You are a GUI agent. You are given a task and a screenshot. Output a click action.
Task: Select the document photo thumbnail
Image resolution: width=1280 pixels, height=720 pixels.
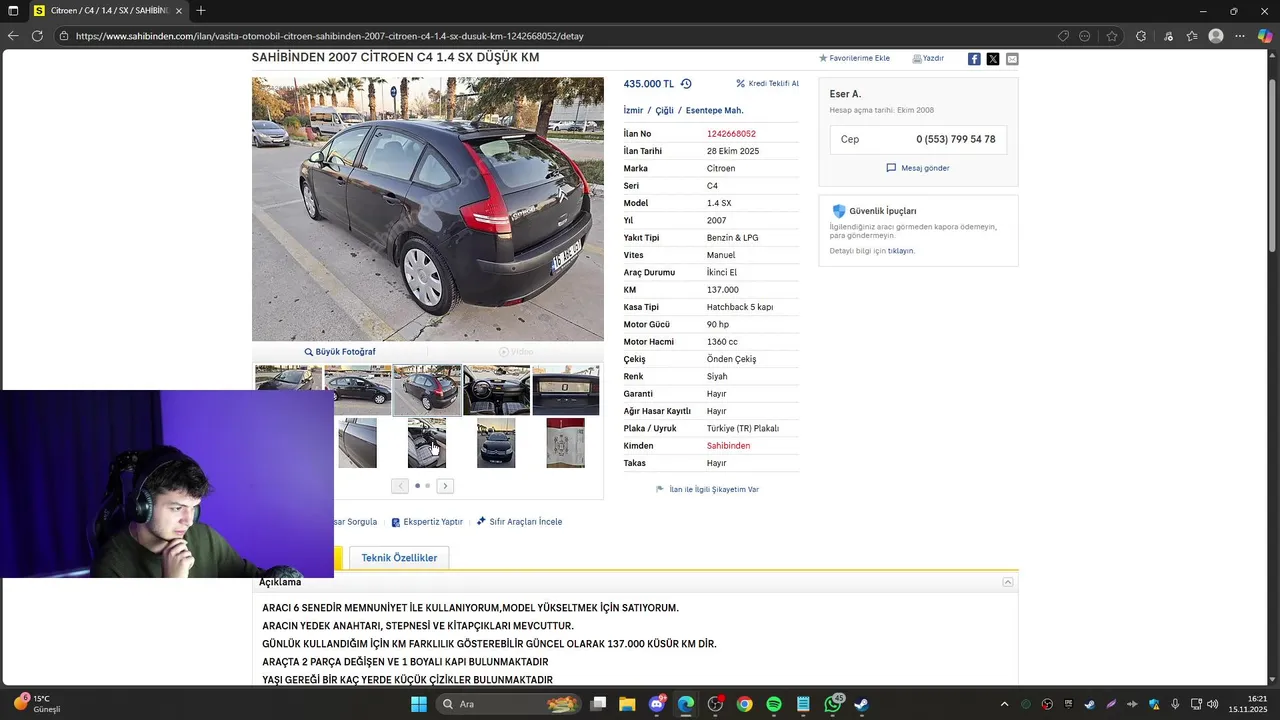566,443
